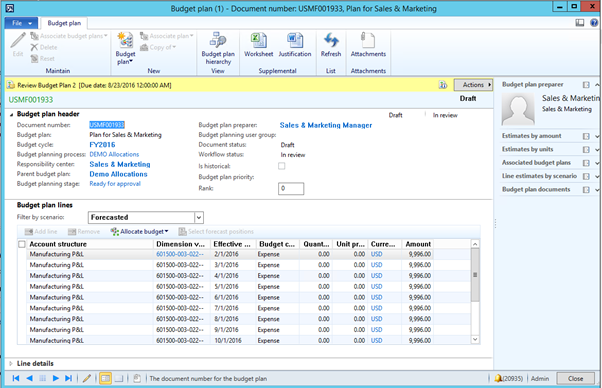Click the Edit pencil icon in Maintain group
Image resolution: width=602 pixels, height=388 pixels.
[x=18, y=41]
